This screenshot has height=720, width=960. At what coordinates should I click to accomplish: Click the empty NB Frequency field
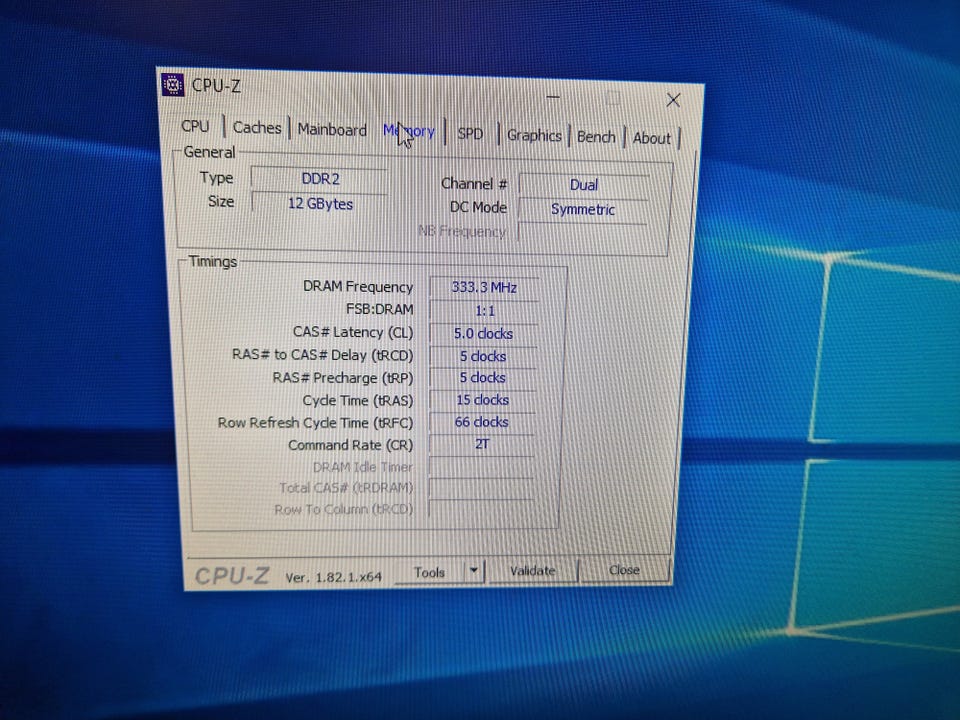coord(582,233)
